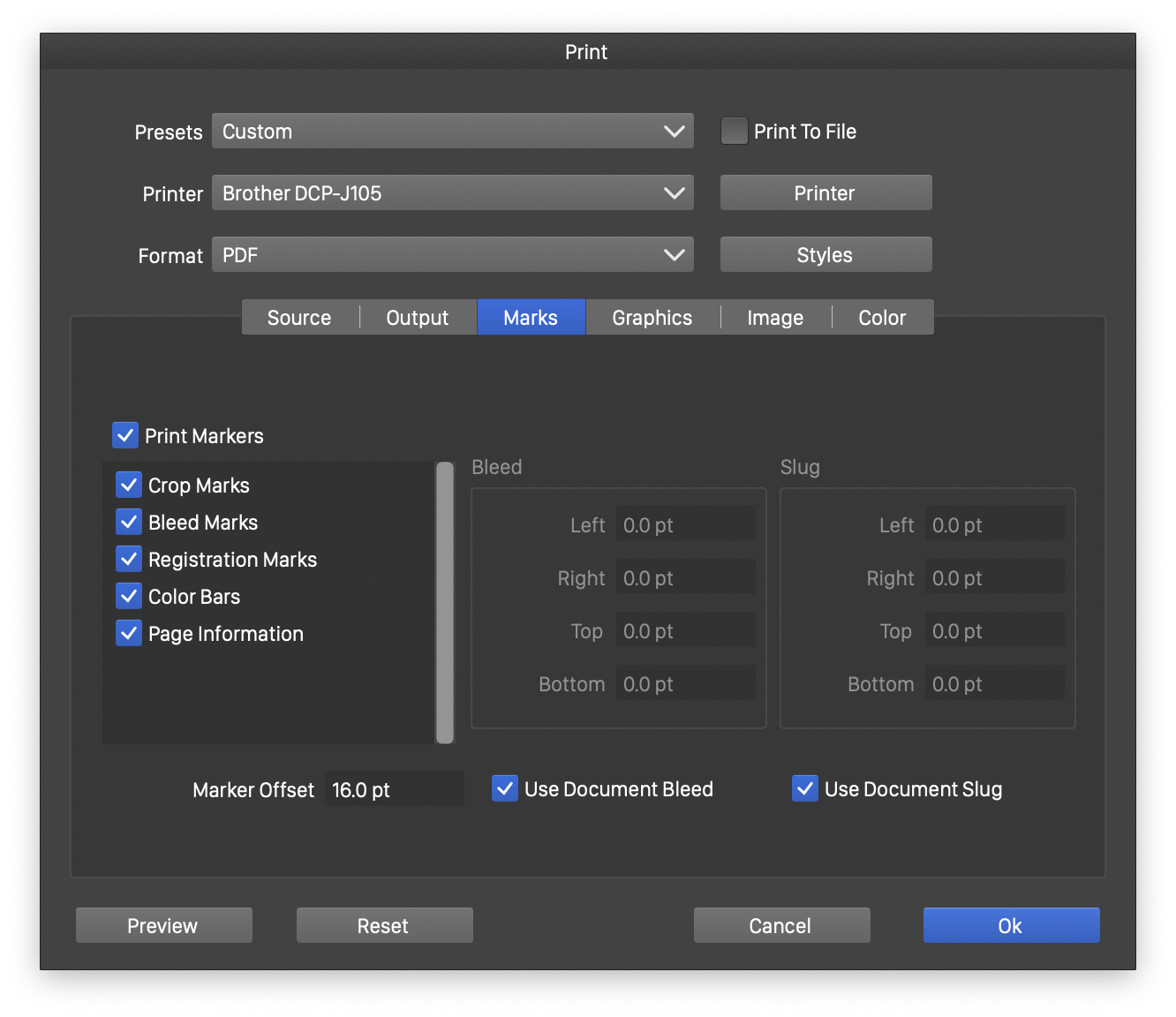Uncheck Use Document Slug

point(805,788)
